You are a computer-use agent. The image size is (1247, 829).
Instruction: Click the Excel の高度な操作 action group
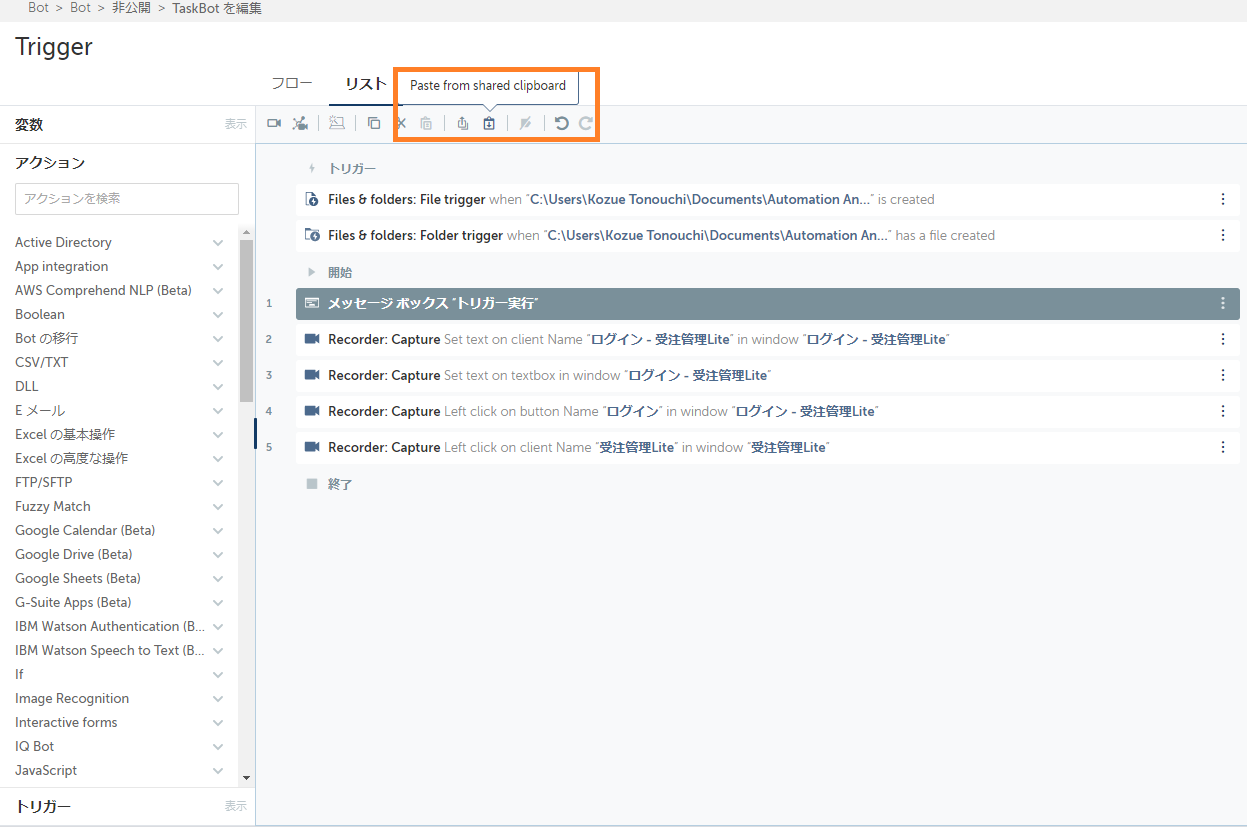pos(120,458)
